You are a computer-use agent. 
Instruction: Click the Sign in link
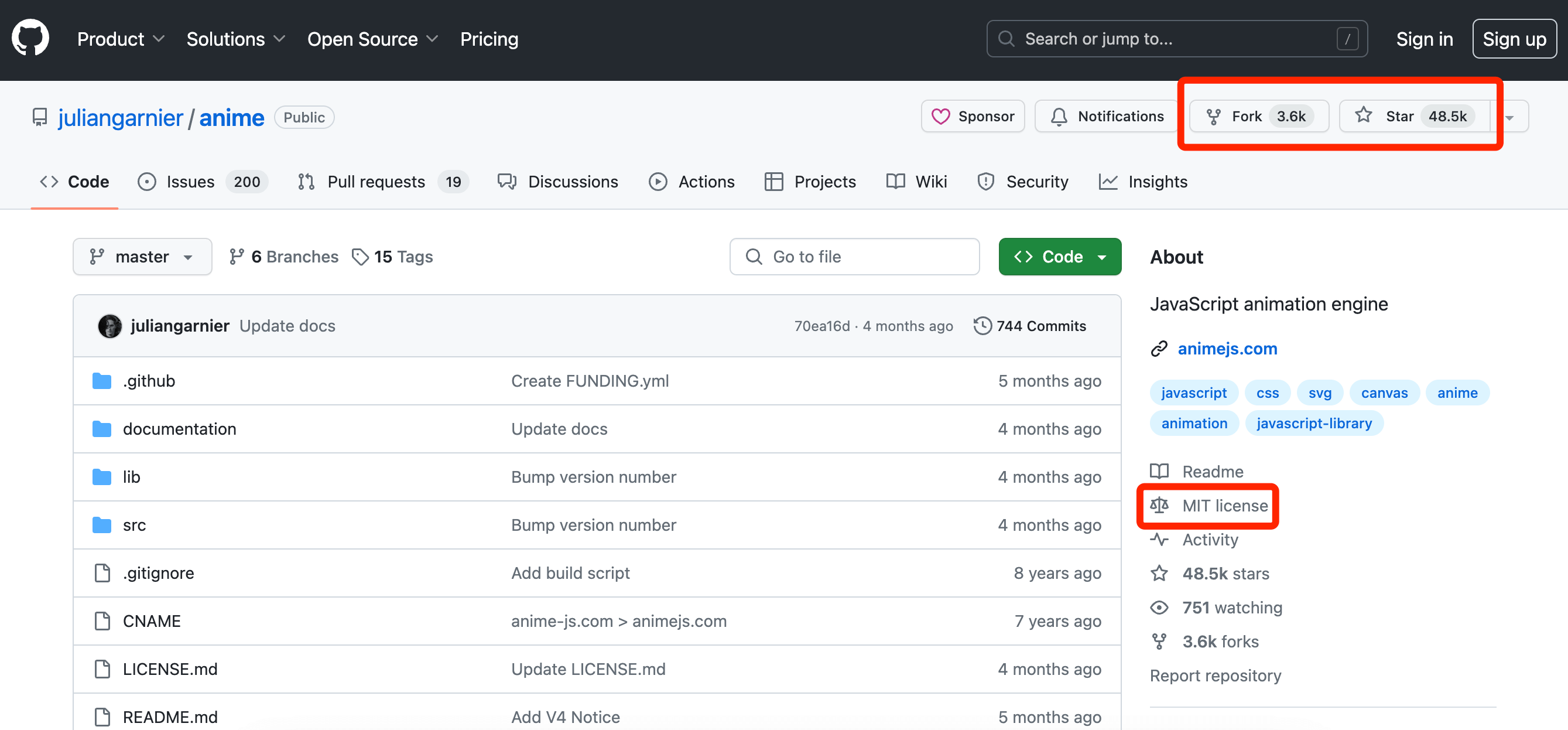[1424, 39]
